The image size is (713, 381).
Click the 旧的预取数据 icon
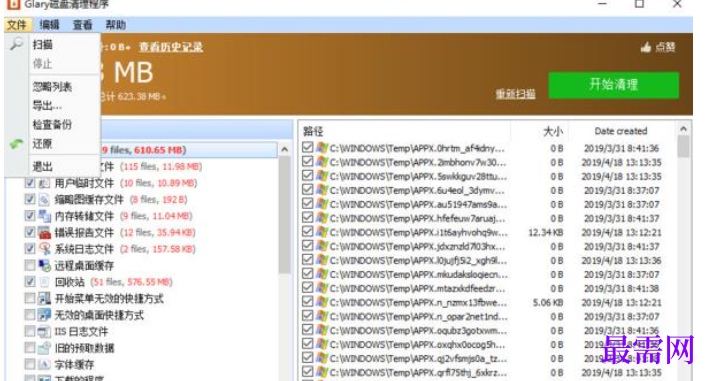pos(44,348)
